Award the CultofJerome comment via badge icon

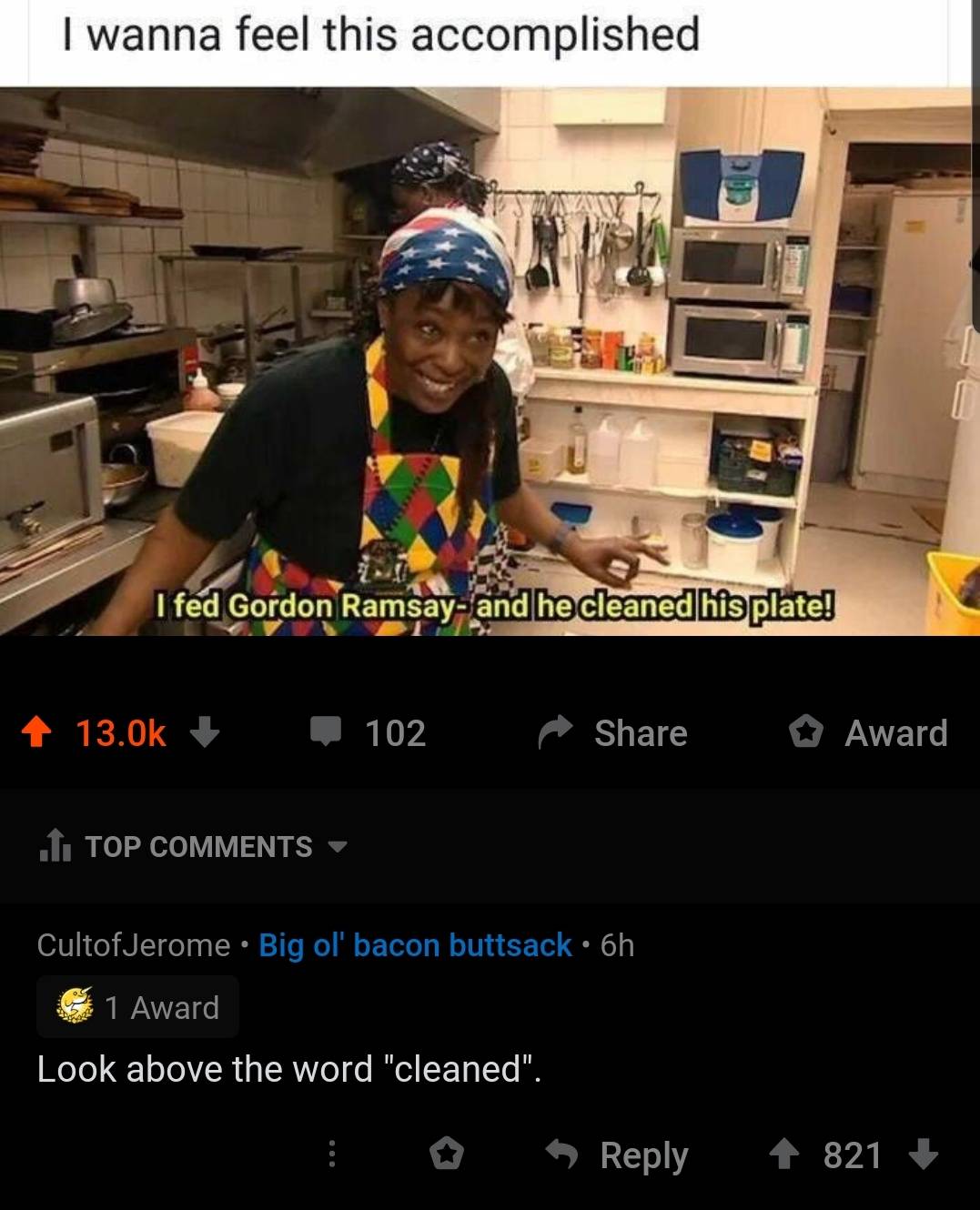[x=447, y=1155]
